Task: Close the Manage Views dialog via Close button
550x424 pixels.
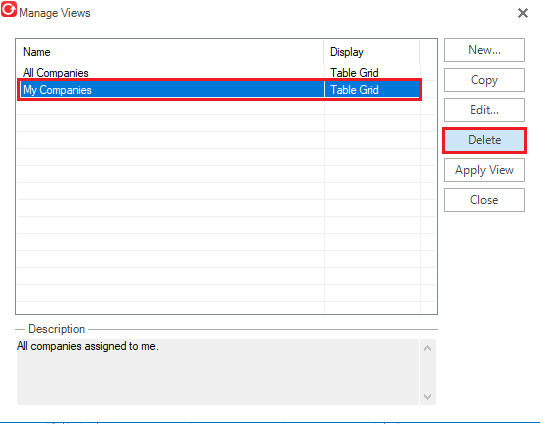Action: click(484, 200)
